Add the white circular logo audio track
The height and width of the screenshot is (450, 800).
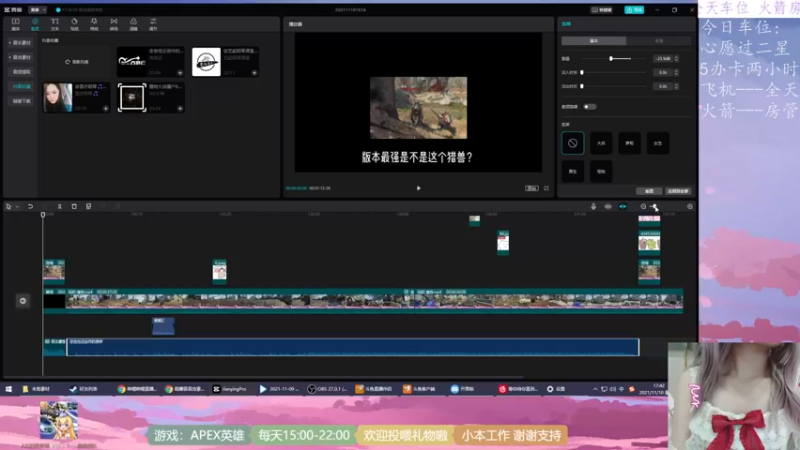254,73
